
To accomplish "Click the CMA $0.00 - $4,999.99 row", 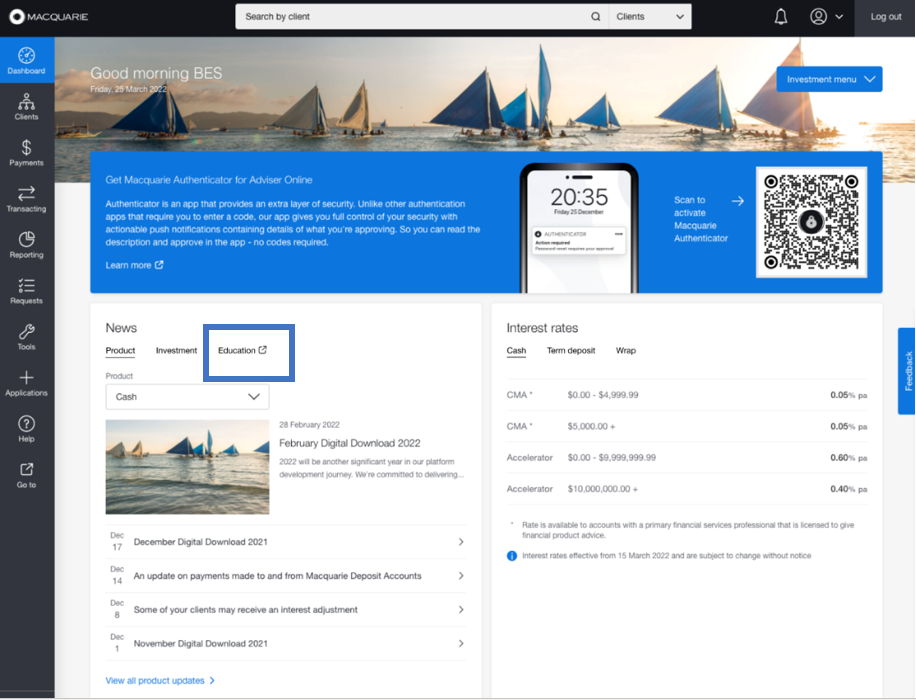I will [x=686, y=395].
